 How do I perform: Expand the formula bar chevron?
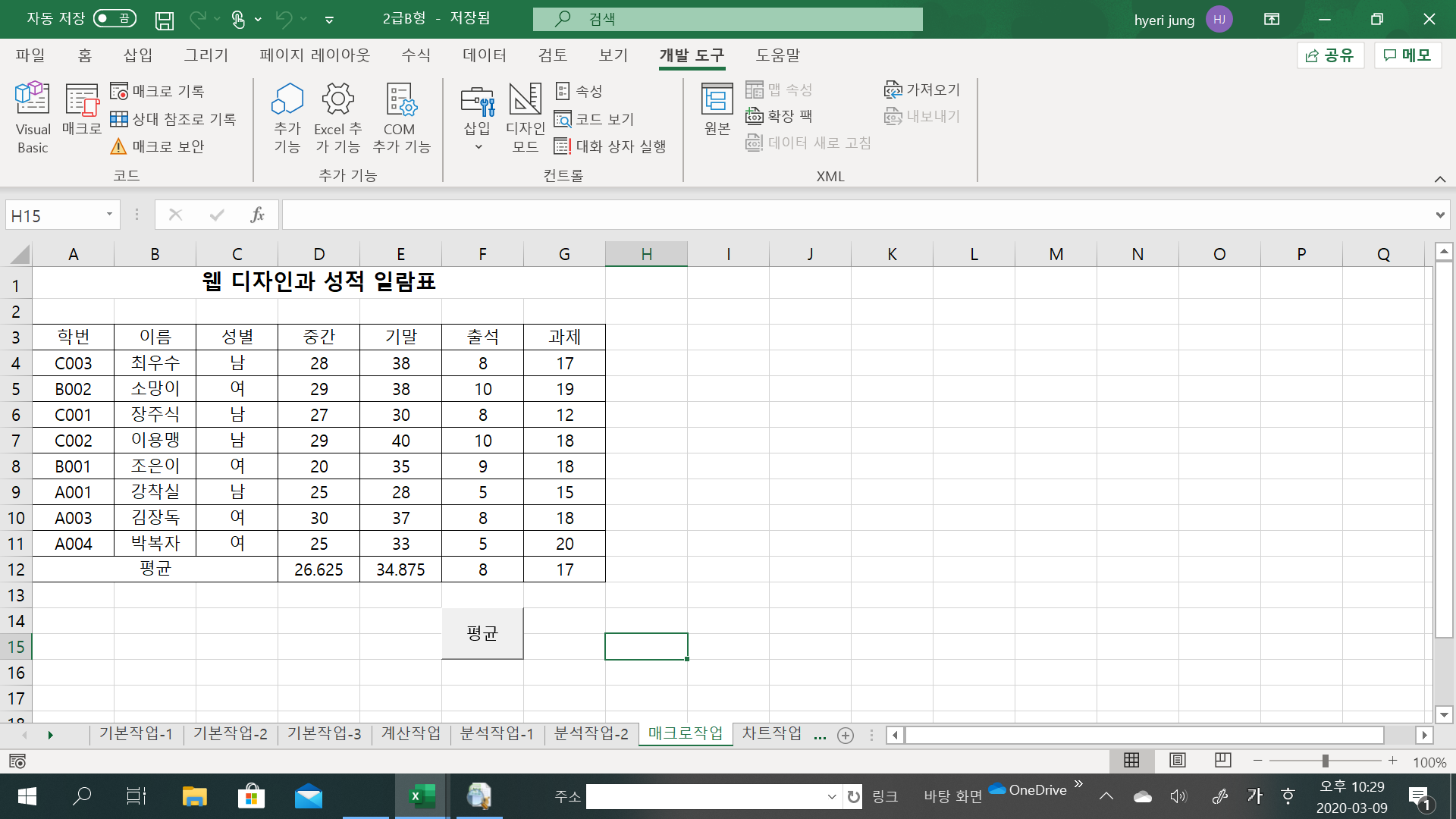1439,215
